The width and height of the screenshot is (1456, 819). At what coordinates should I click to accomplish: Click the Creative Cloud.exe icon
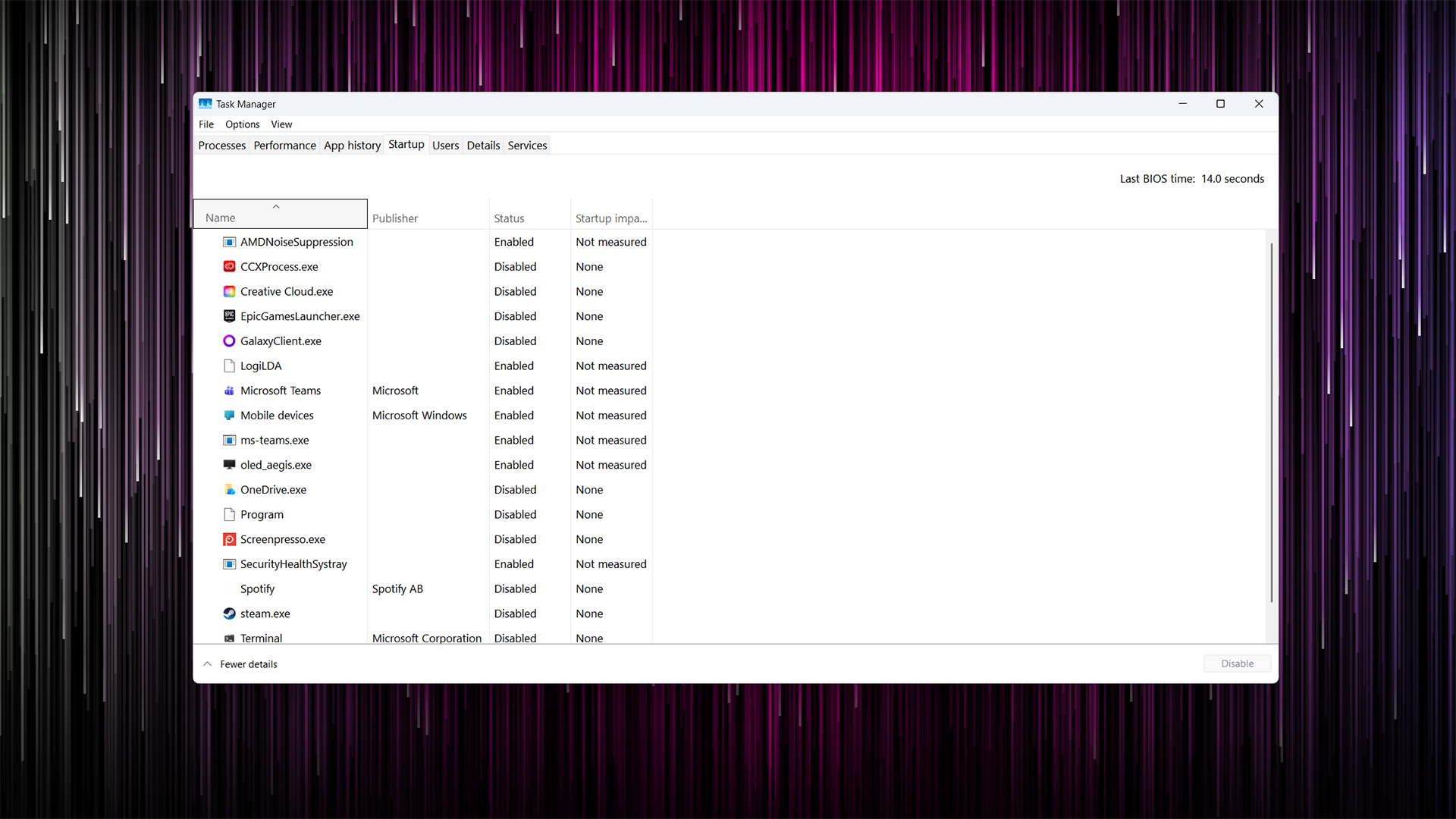(x=229, y=291)
